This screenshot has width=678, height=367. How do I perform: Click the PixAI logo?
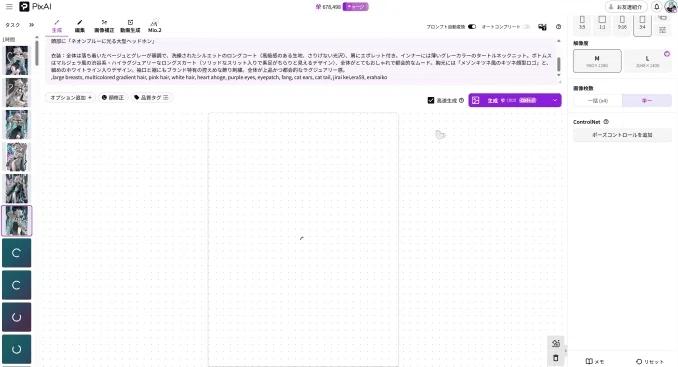tap(35, 6)
